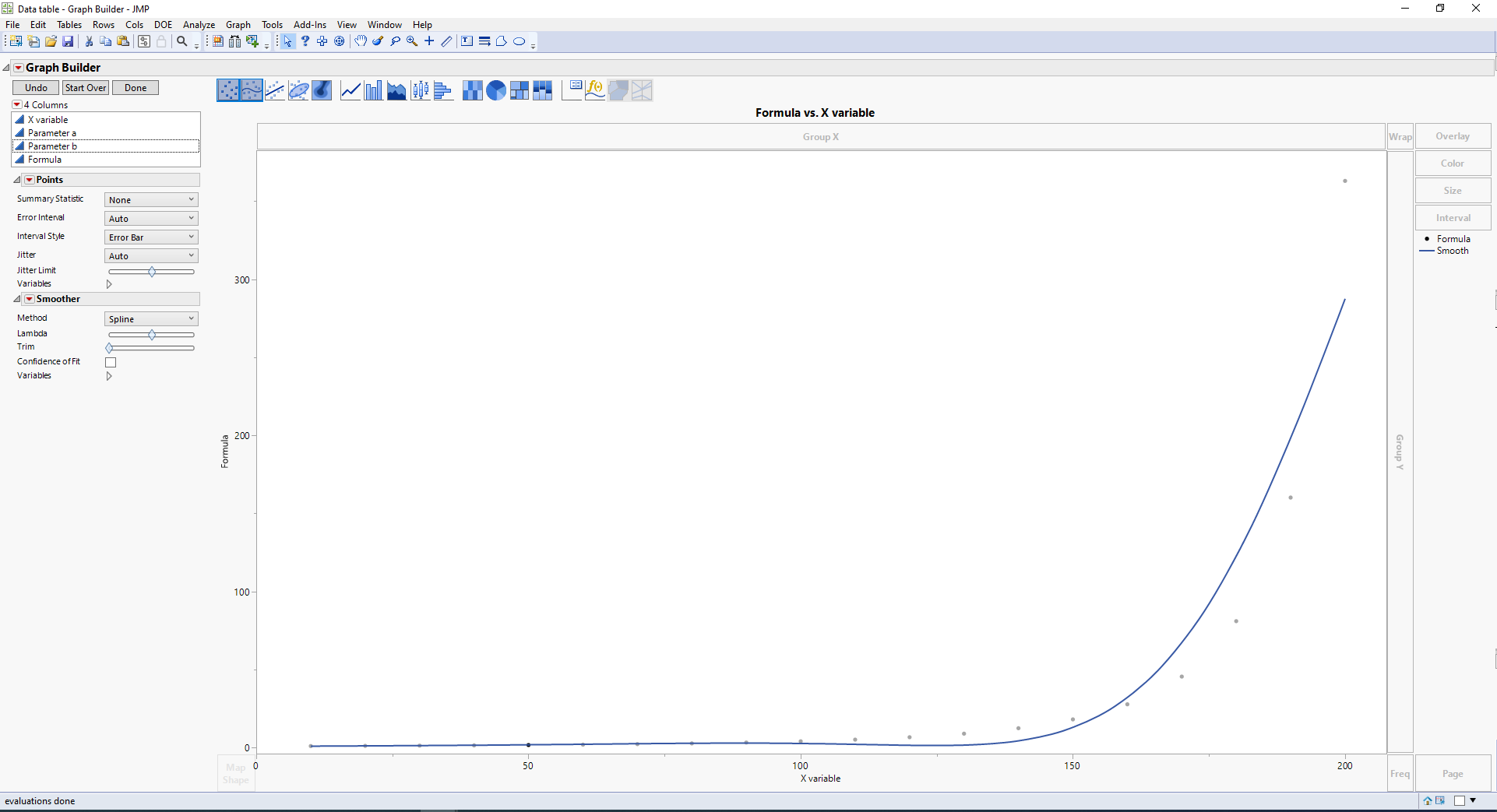Expand the Smoother Variables arrow
Image resolution: width=1497 pixels, height=812 pixels.
109,375
